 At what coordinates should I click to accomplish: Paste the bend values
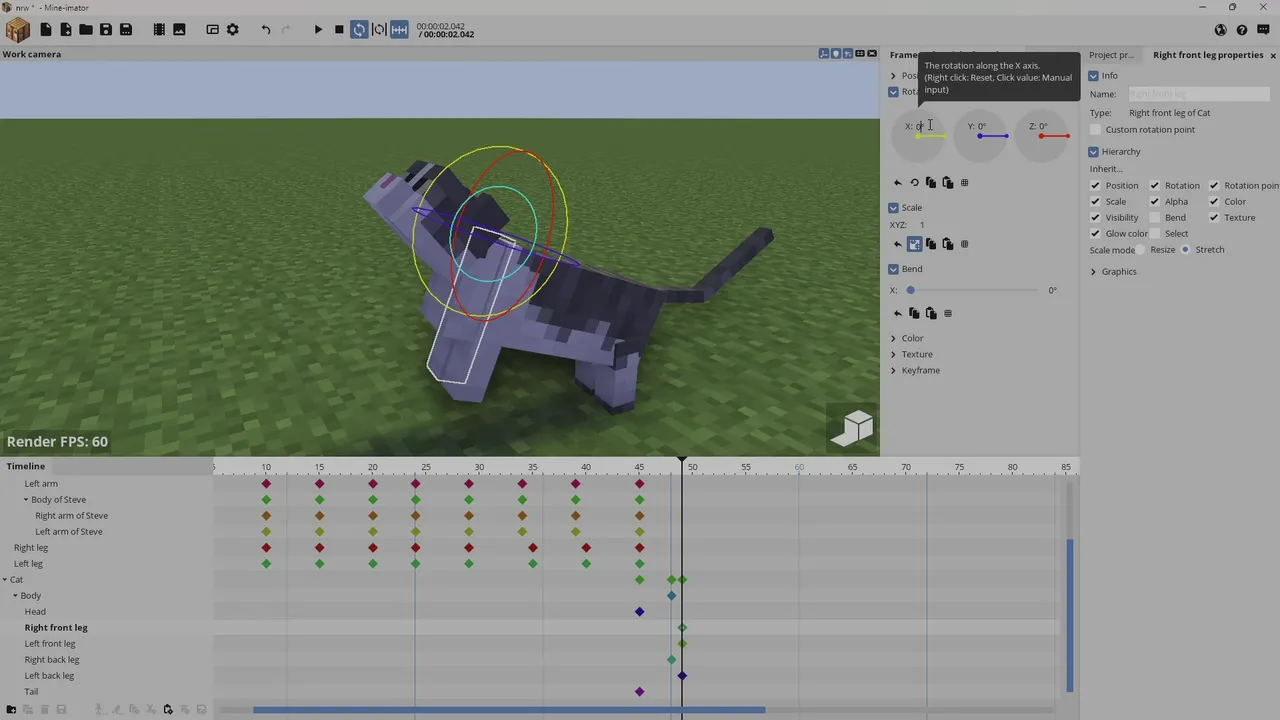[931, 314]
